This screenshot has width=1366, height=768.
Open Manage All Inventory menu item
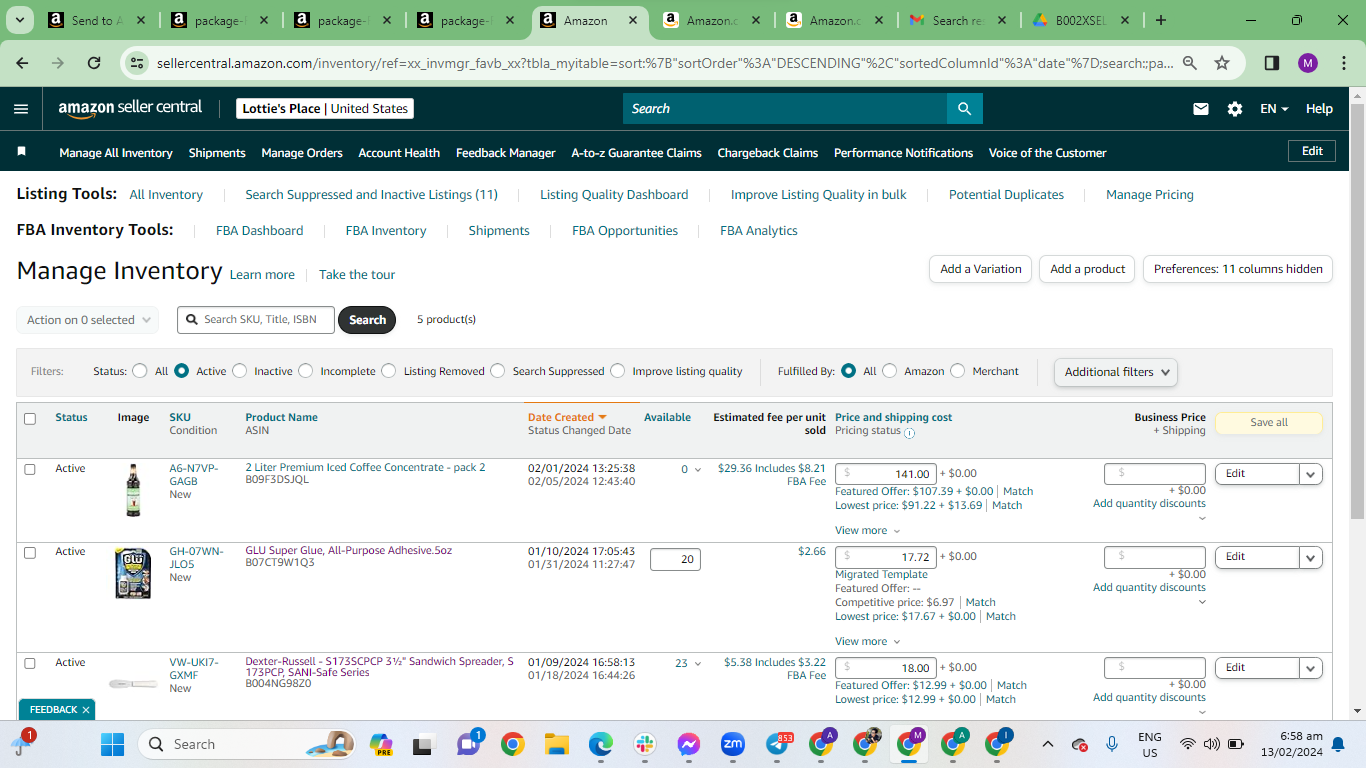(116, 153)
